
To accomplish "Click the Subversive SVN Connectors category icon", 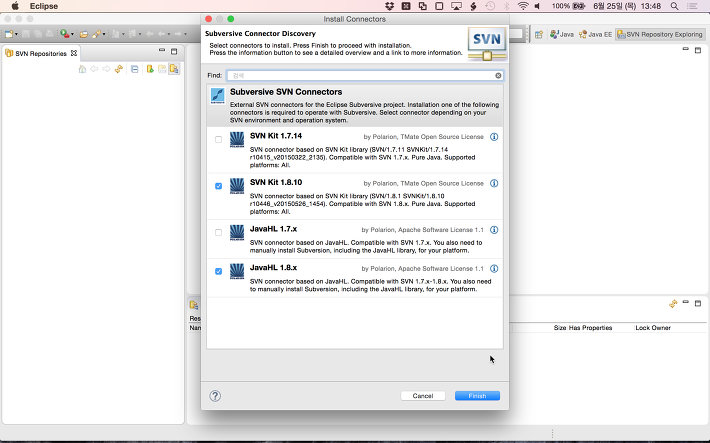I will (218, 96).
